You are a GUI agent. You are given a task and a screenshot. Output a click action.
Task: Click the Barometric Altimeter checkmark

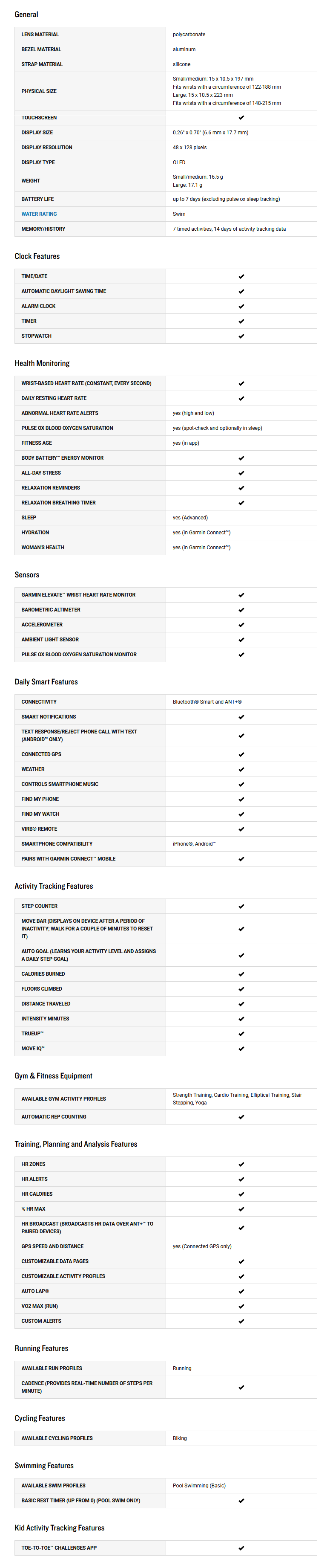click(x=241, y=610)
